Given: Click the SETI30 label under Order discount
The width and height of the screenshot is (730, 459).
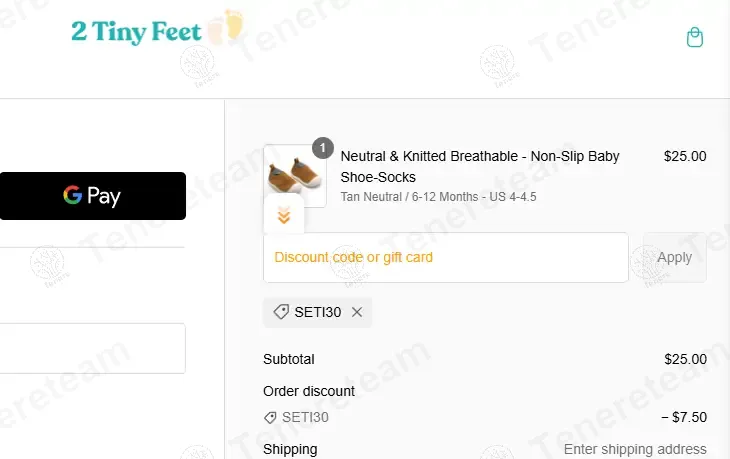Looking at the screenshot, I should point(305,417).
